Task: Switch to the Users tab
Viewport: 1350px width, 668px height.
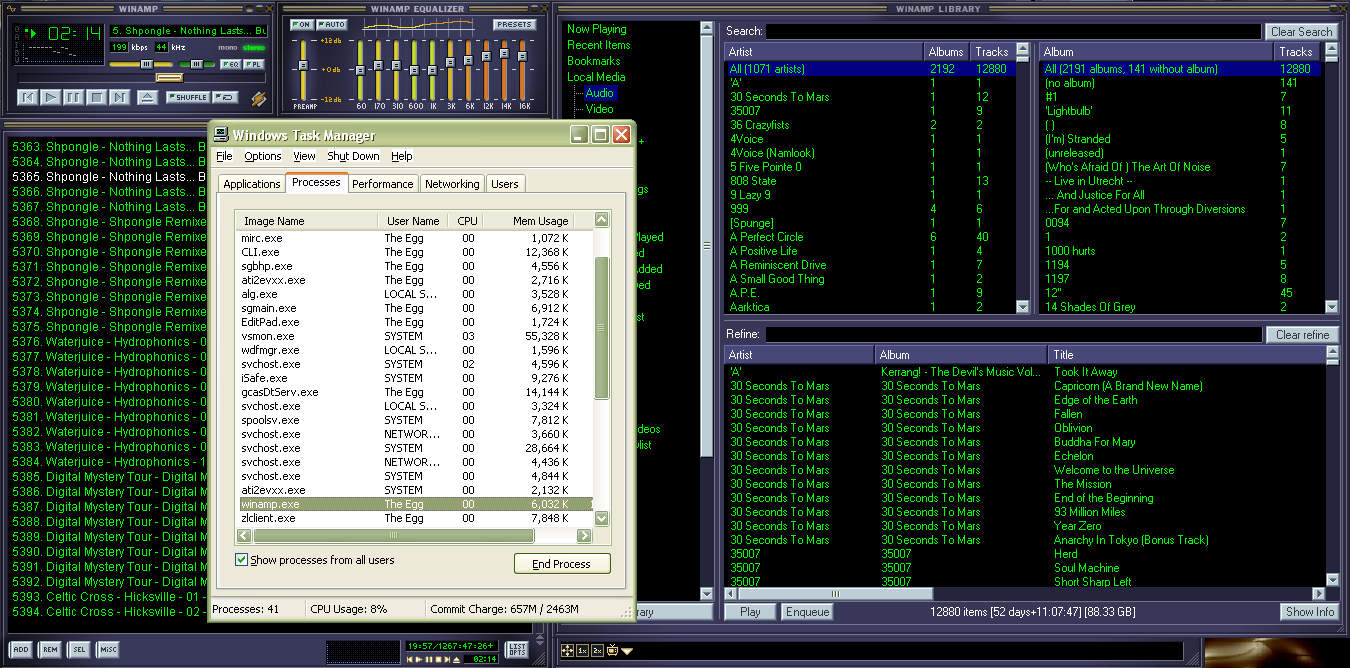Action: click(505, 184)
